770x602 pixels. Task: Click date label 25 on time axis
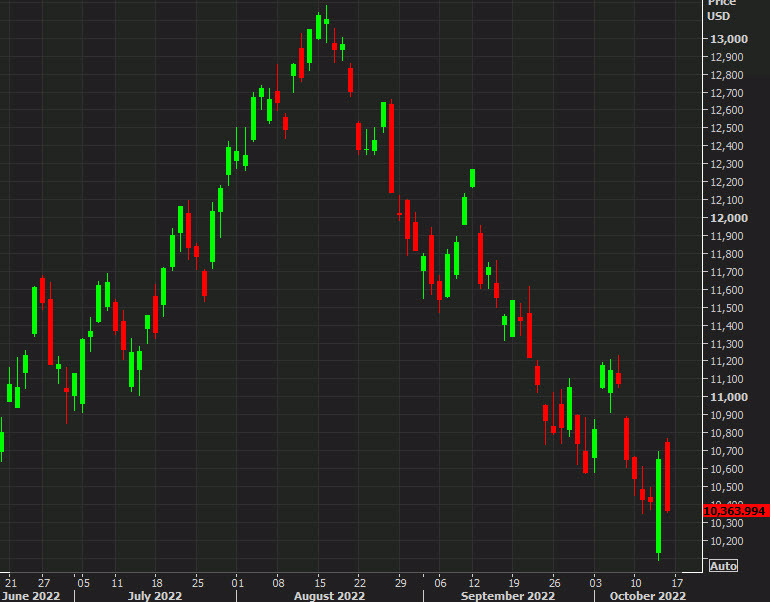click(x=197, y=583)
